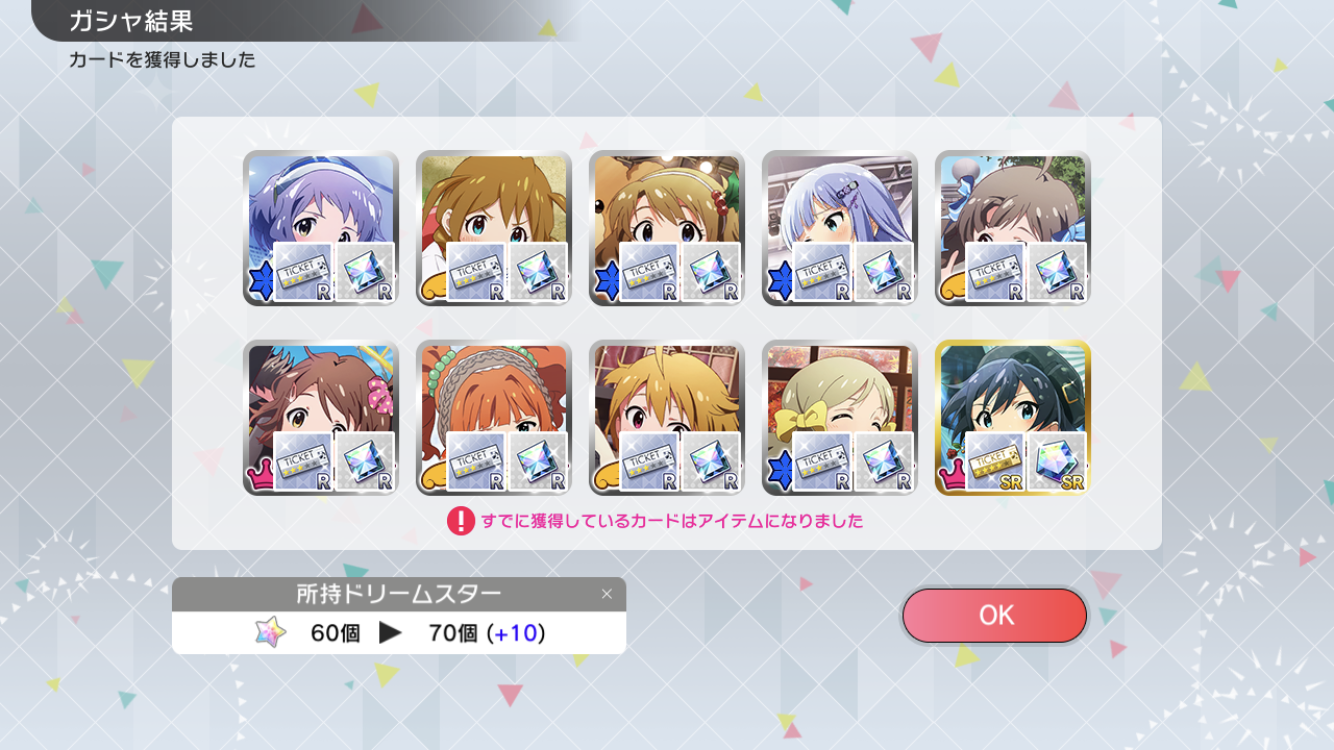Select the orange braided-hair girl's card
Viewport: 1334px width, 750px height.
(494, 418)
